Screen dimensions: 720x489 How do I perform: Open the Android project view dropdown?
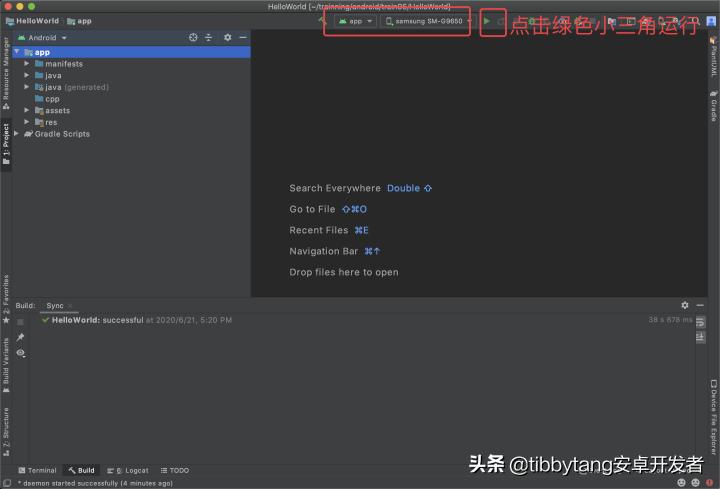pos(42,38)
